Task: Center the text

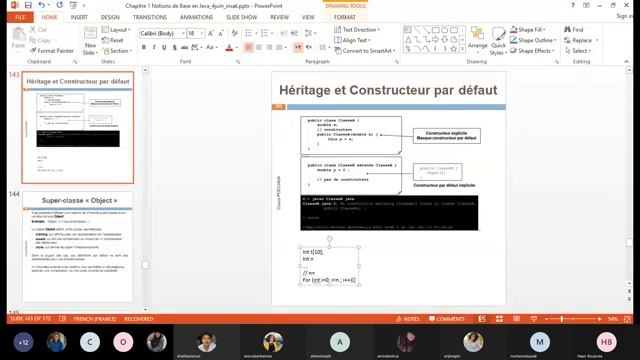Action: pyautogui.click(x=259, y=47)
